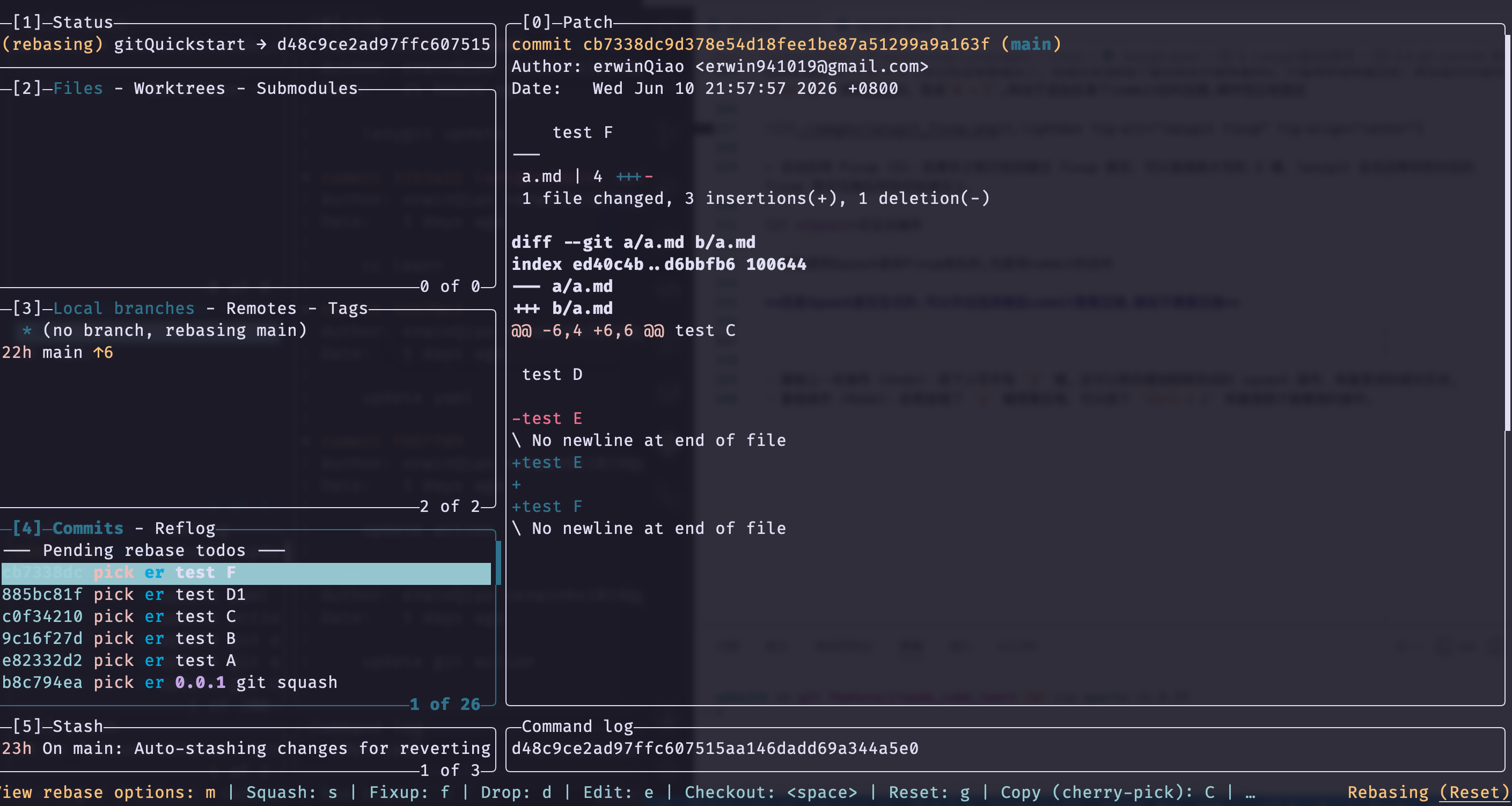This screenshot has width=1512, height=806.
Task: Select the Commits tab
Action: [87, 529]
